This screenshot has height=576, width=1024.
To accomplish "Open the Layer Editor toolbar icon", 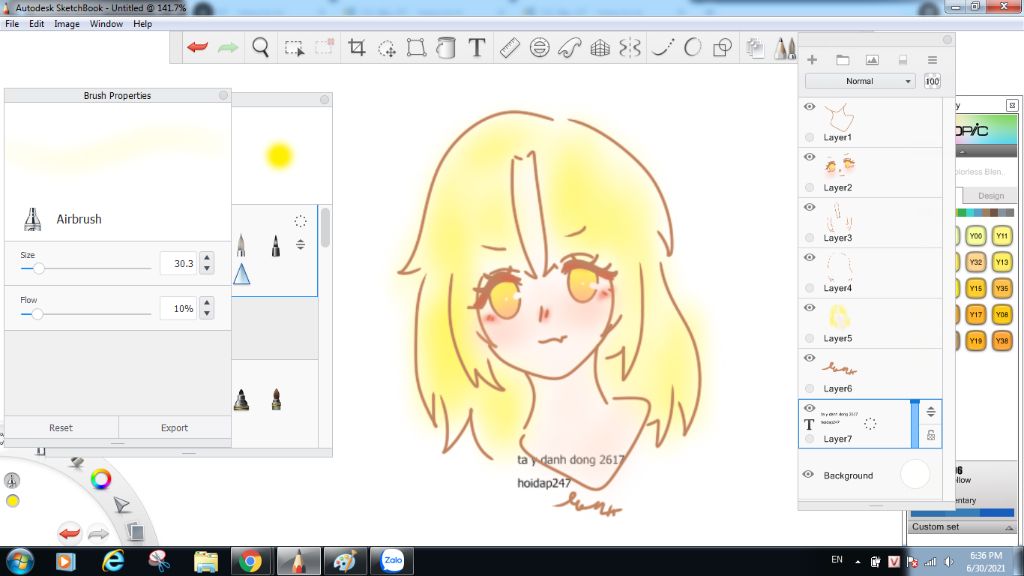I will click(x=755, y=48).
